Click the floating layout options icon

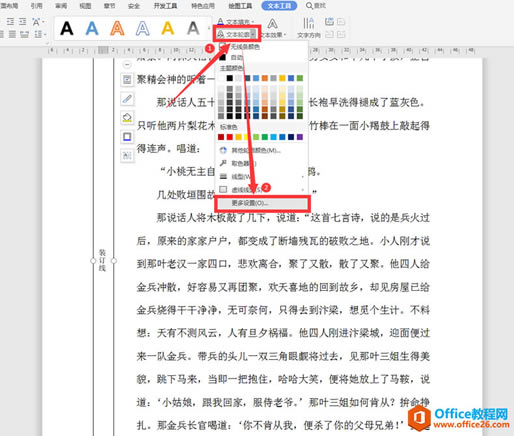click(x=127, y=80)
